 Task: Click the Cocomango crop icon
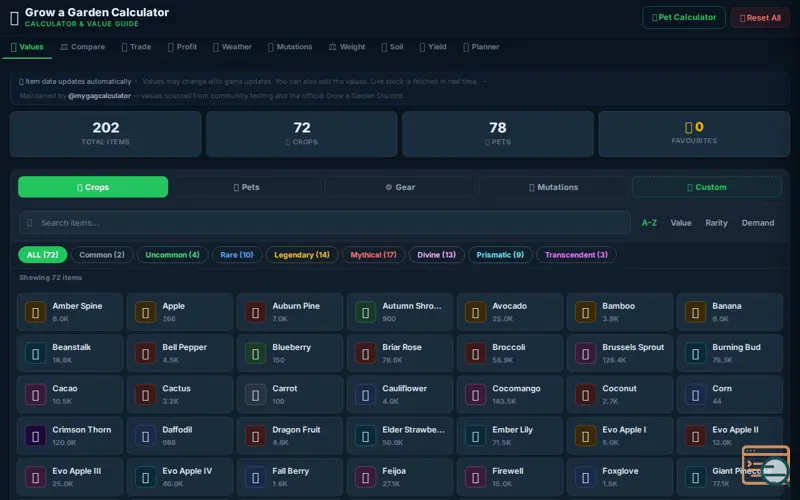(476, 395)
